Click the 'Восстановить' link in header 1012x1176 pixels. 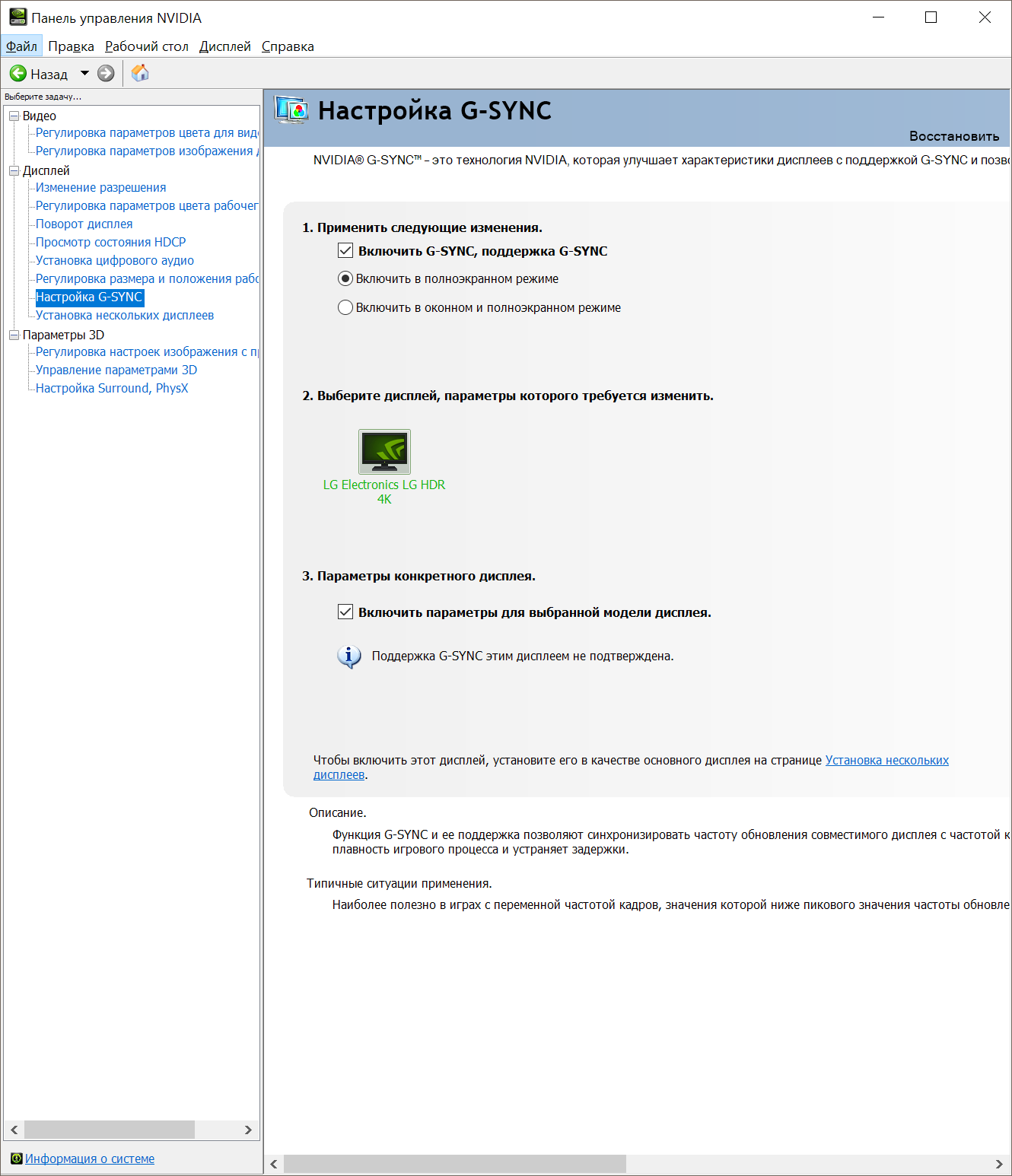(953, 136)
